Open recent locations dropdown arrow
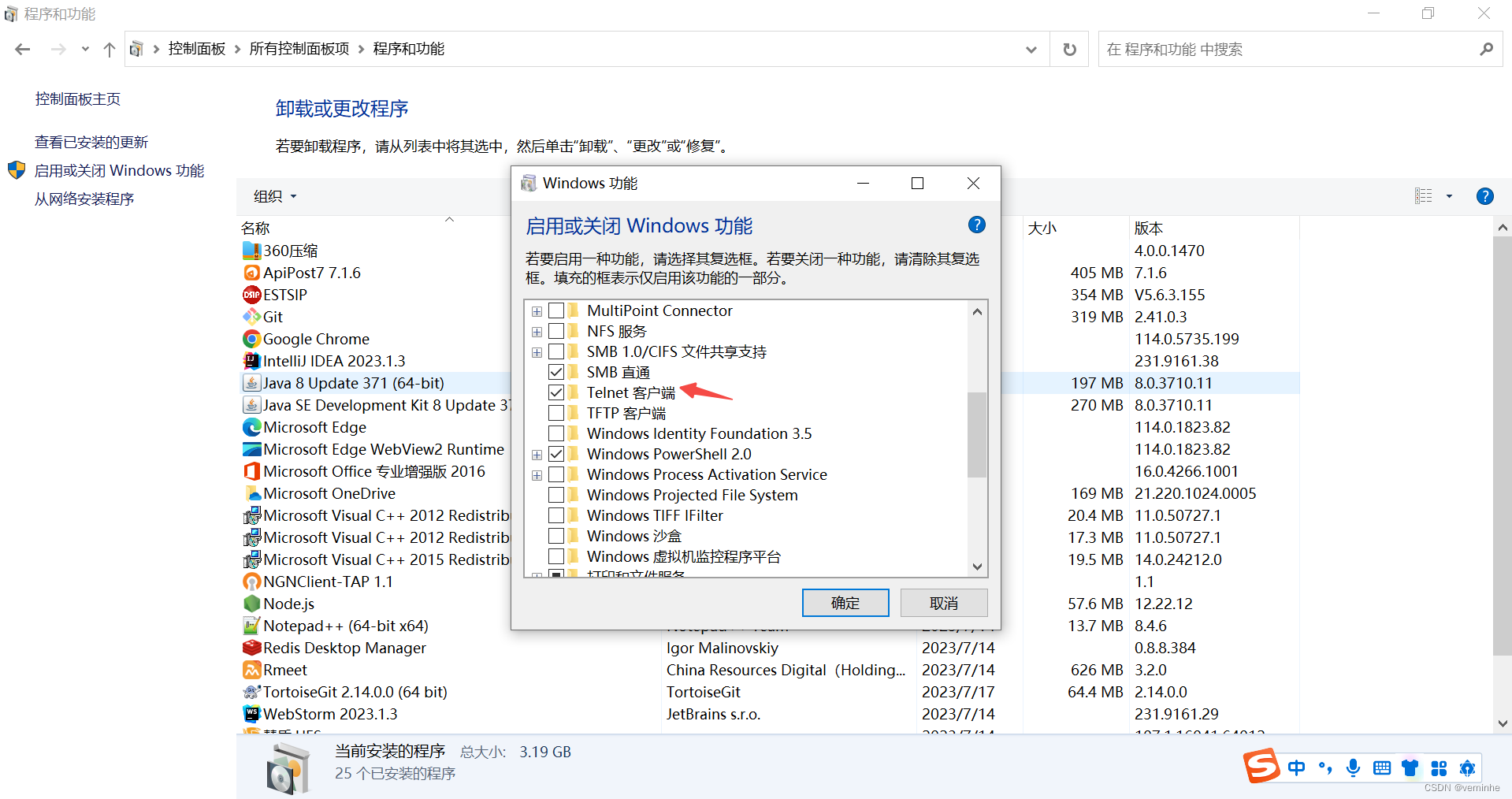This screenshot has height=799, width=1512. tap(85, 49)
